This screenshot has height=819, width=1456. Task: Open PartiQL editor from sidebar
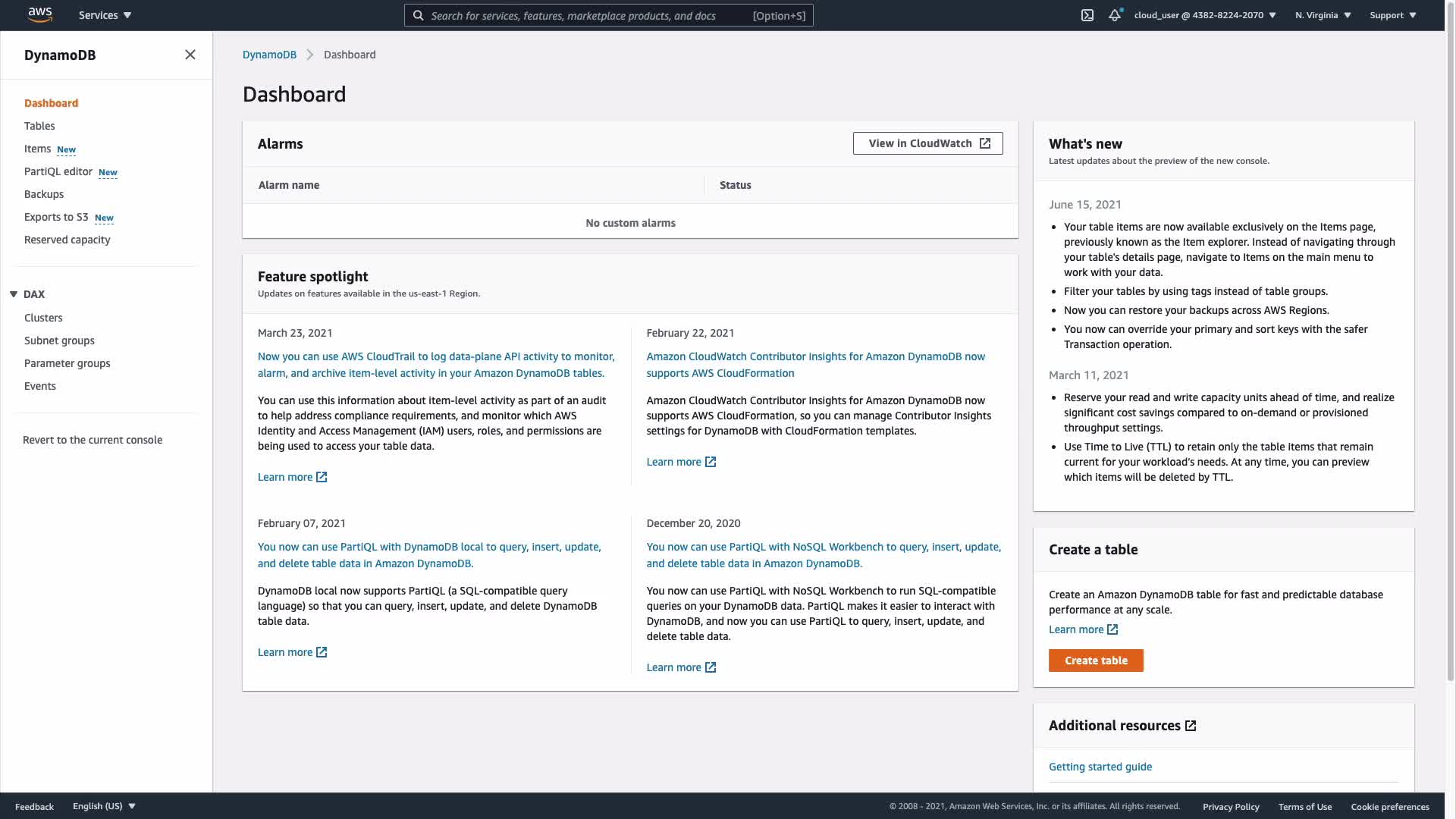click(x=58, y=171)
